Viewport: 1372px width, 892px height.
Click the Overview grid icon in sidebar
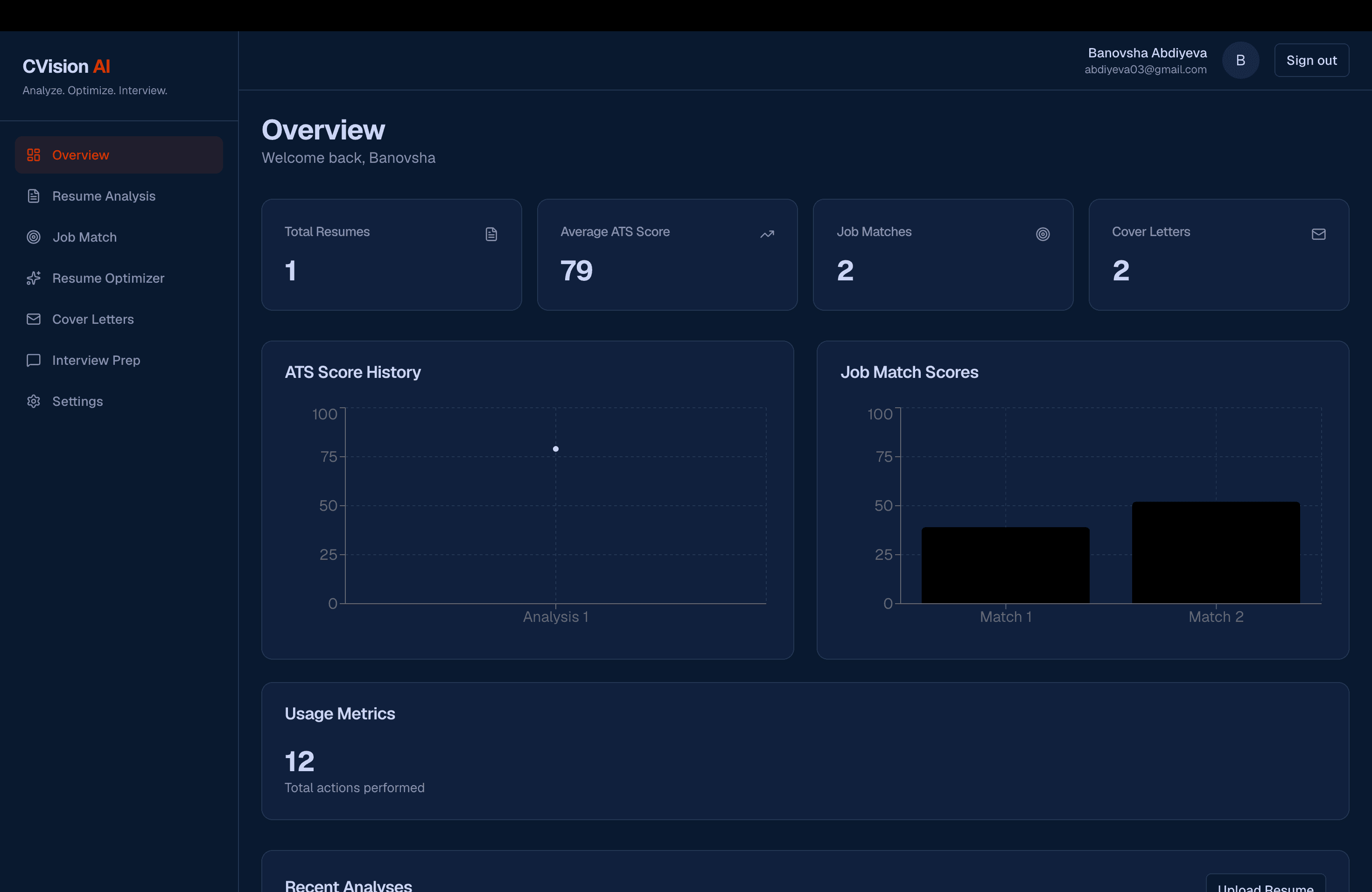pos(34,155)
